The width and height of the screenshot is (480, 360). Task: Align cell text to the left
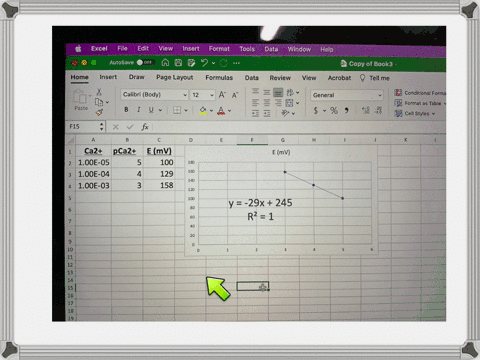click(255, 103)
